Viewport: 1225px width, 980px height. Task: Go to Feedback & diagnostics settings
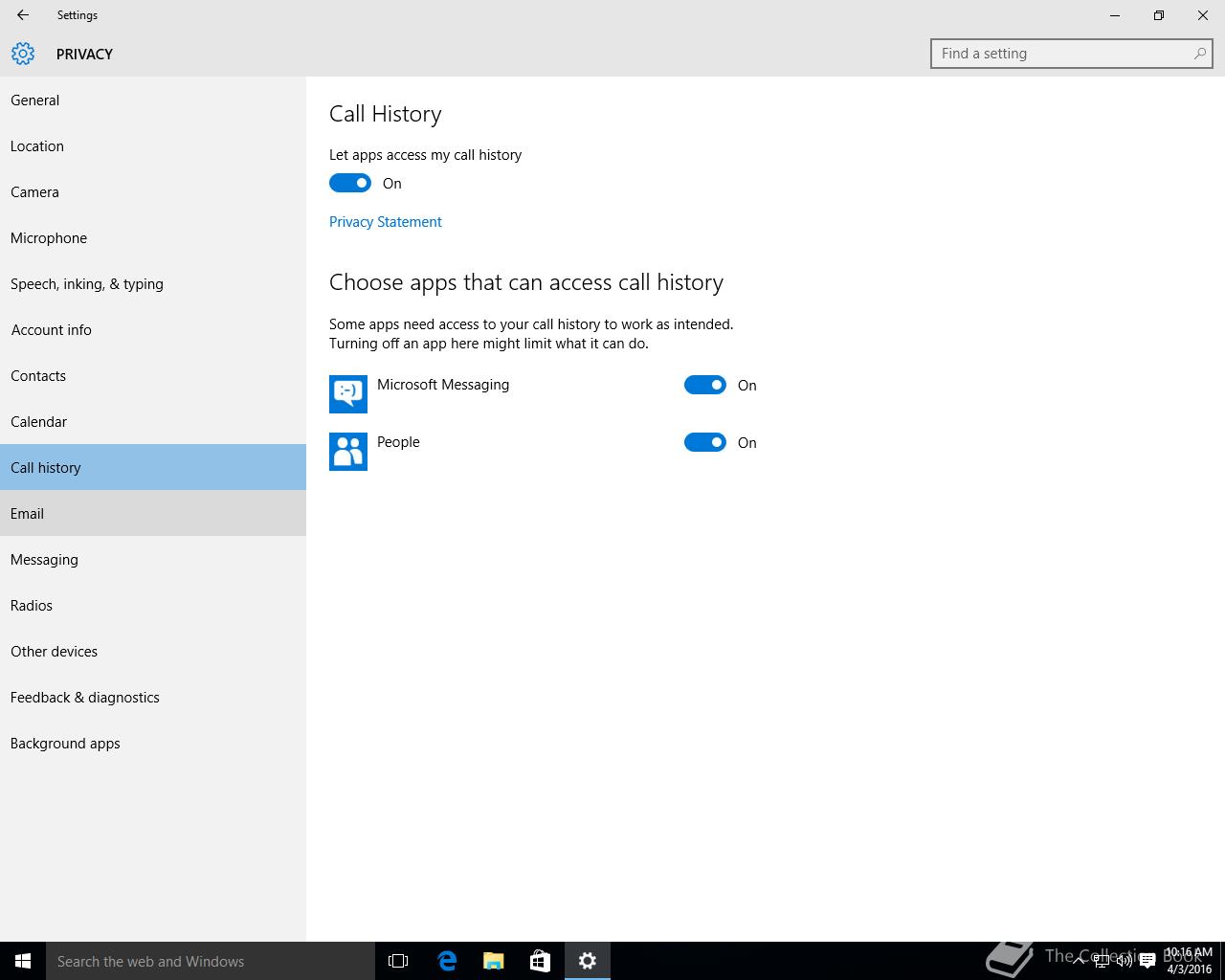coord(85,698)
